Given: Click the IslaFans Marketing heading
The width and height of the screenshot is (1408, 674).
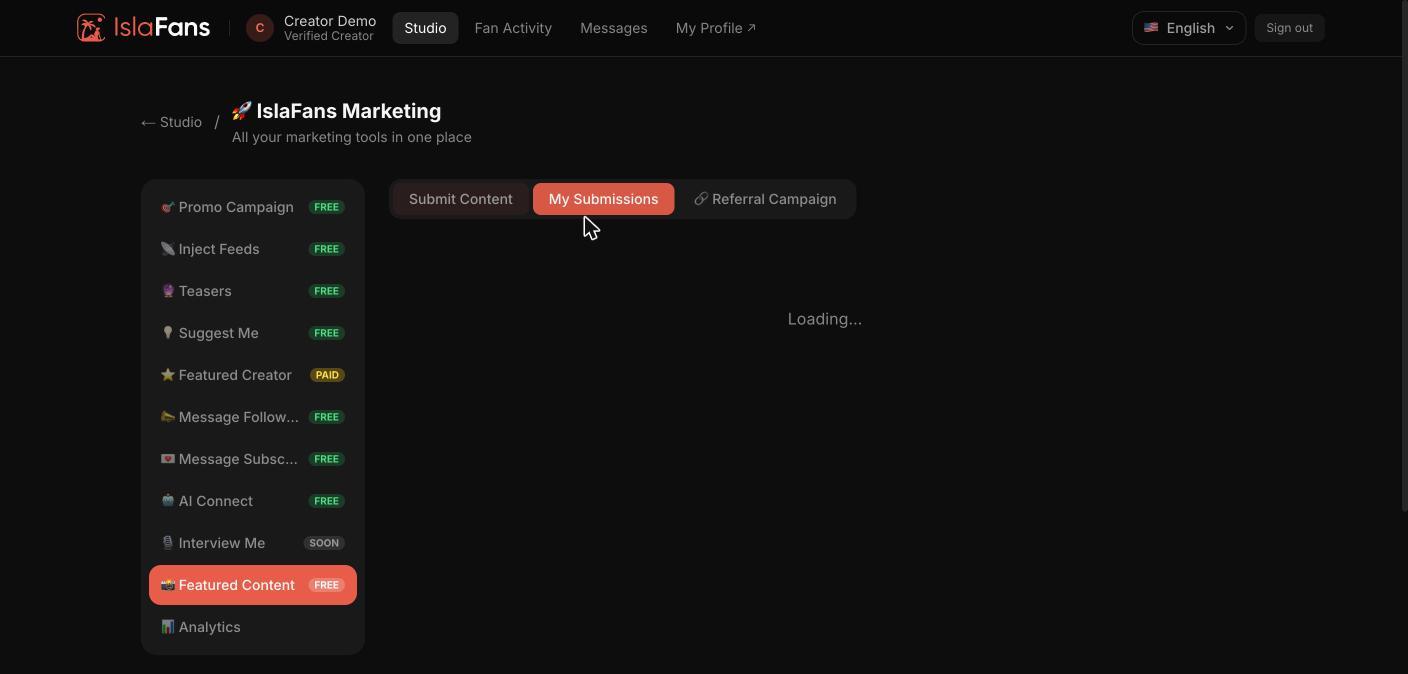Looking at the screenshot, I should tap(349, 111).
